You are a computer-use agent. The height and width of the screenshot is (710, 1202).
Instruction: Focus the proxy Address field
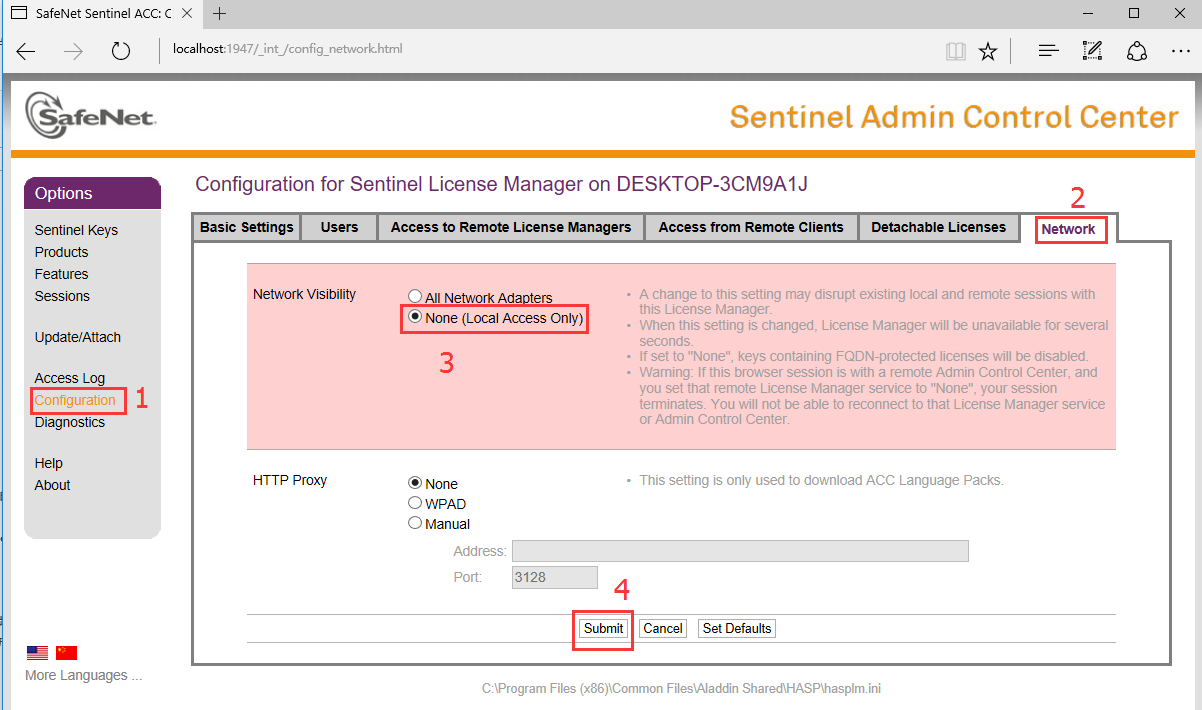[x=740, y=551]
